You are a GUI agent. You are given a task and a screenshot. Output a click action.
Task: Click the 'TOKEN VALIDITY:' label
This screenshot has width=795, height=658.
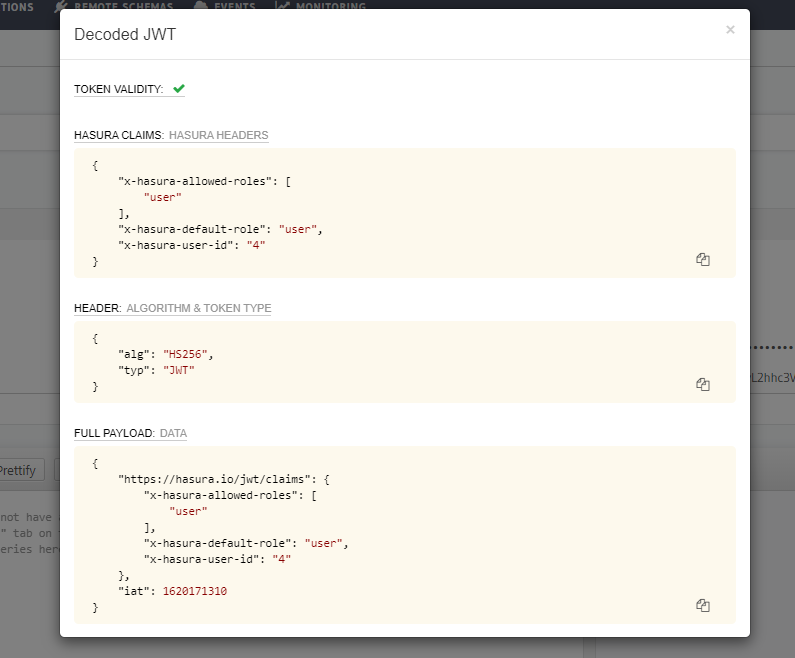tap(119, 89)
